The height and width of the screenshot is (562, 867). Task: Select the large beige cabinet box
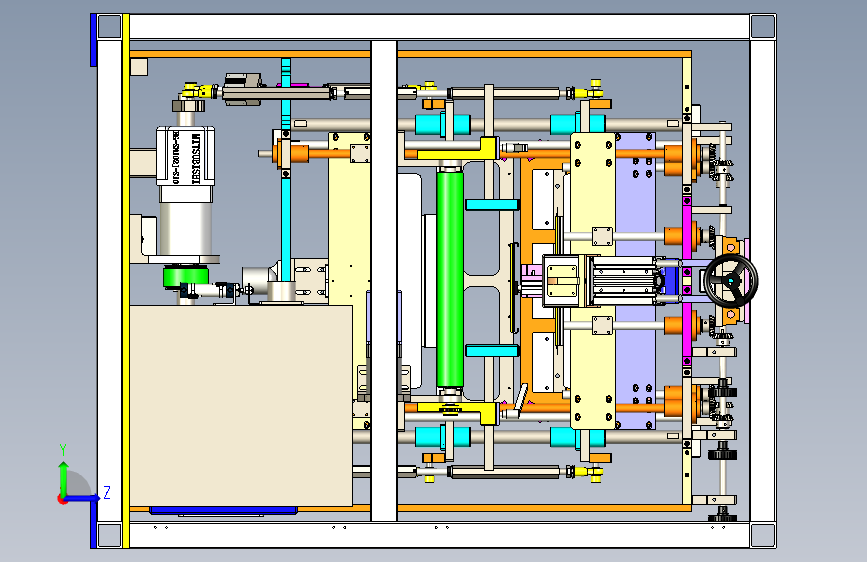click(241, 405)
